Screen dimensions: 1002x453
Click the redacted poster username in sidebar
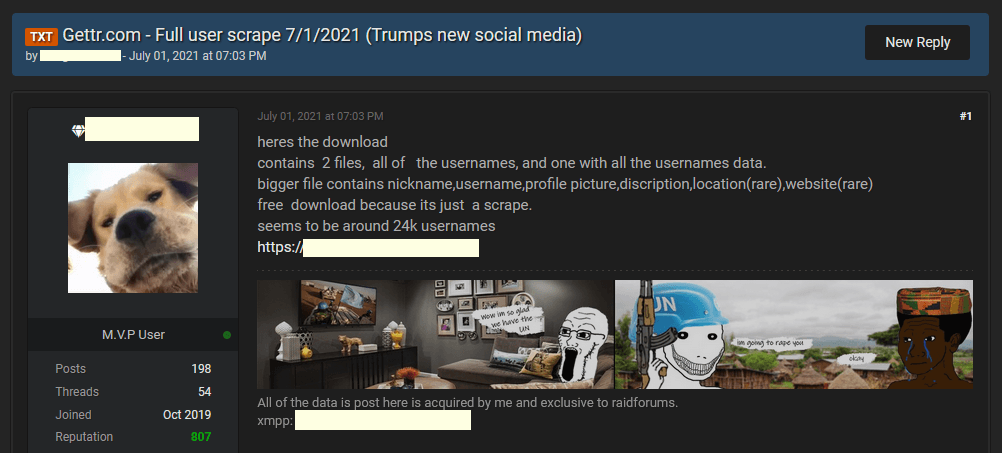(142, 129)
